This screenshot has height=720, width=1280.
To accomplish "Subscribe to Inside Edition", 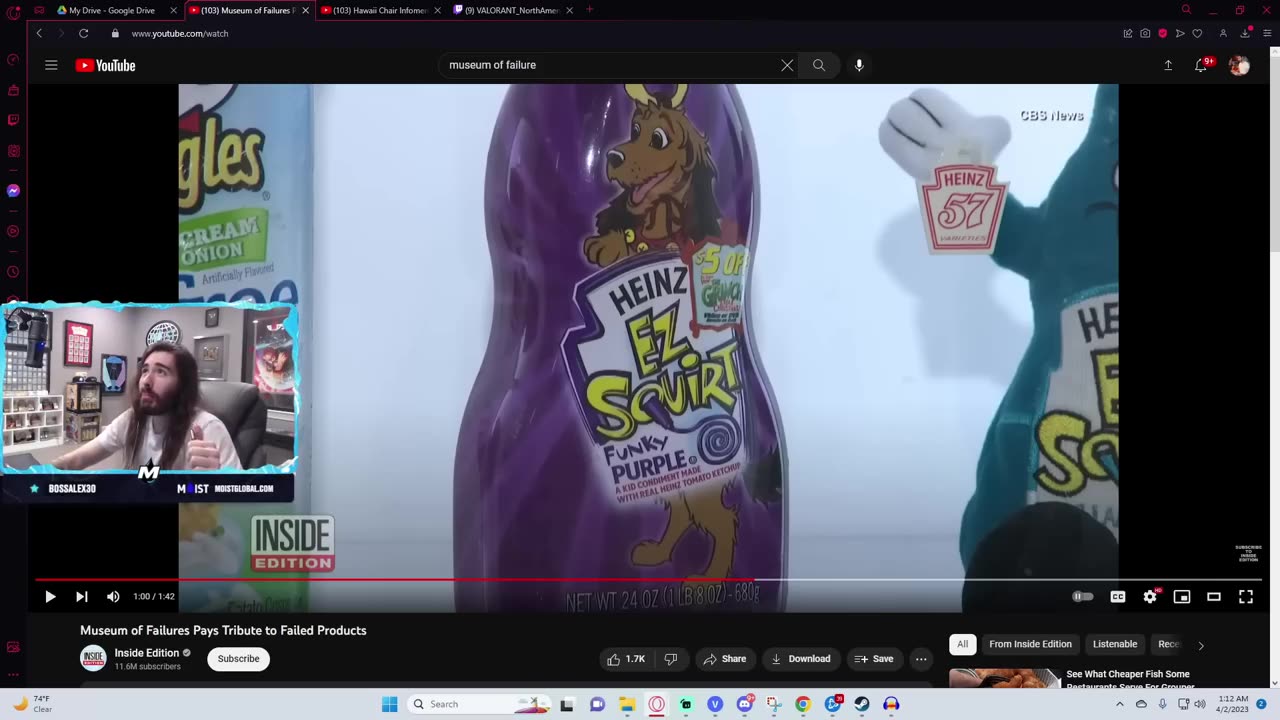I will [x=238, y=659].
